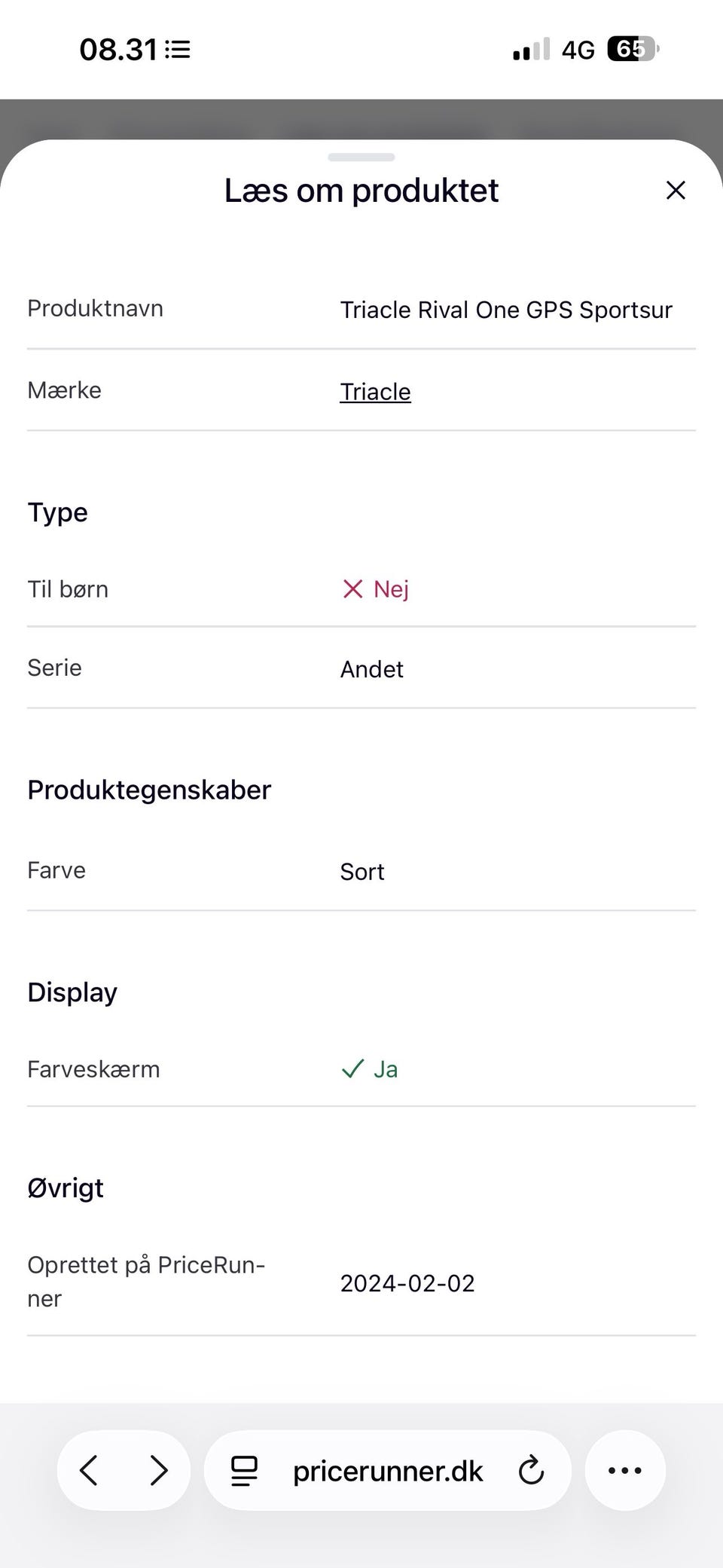Tap the Produktegenskaber section heading
723x1568 pixels.
coord(149,790)
